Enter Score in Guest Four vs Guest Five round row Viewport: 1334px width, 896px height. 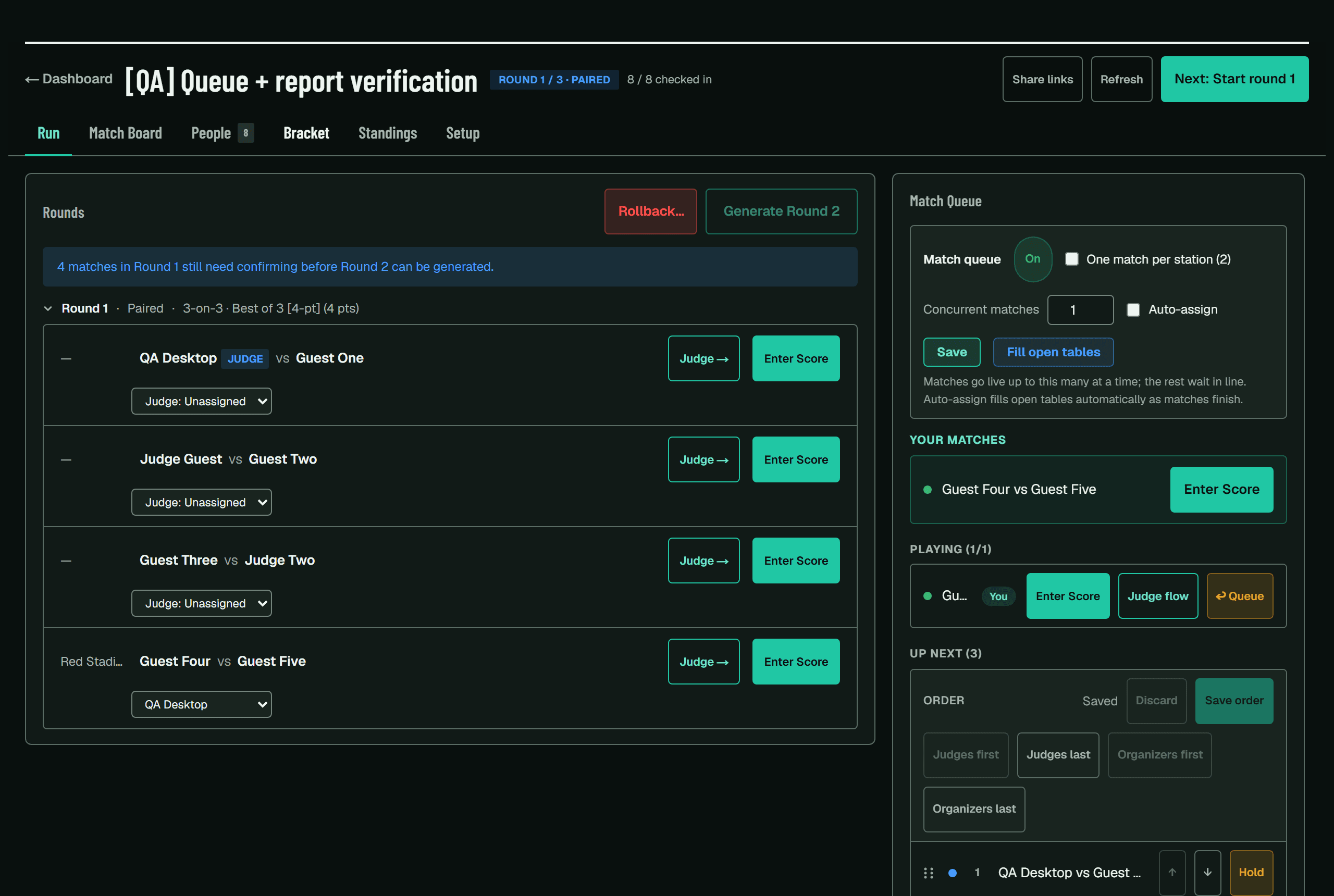pos(796,662)
